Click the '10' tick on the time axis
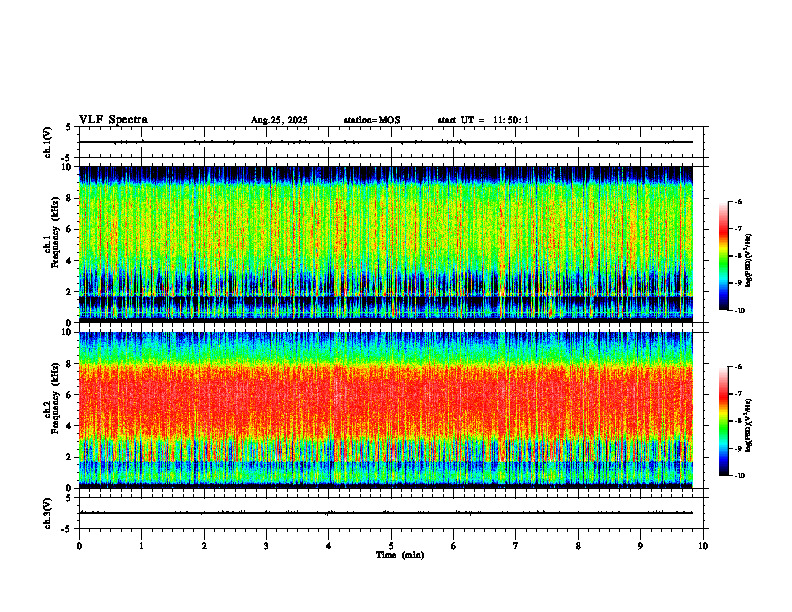This screenshot has height=612, width=792. coord(703,546)
